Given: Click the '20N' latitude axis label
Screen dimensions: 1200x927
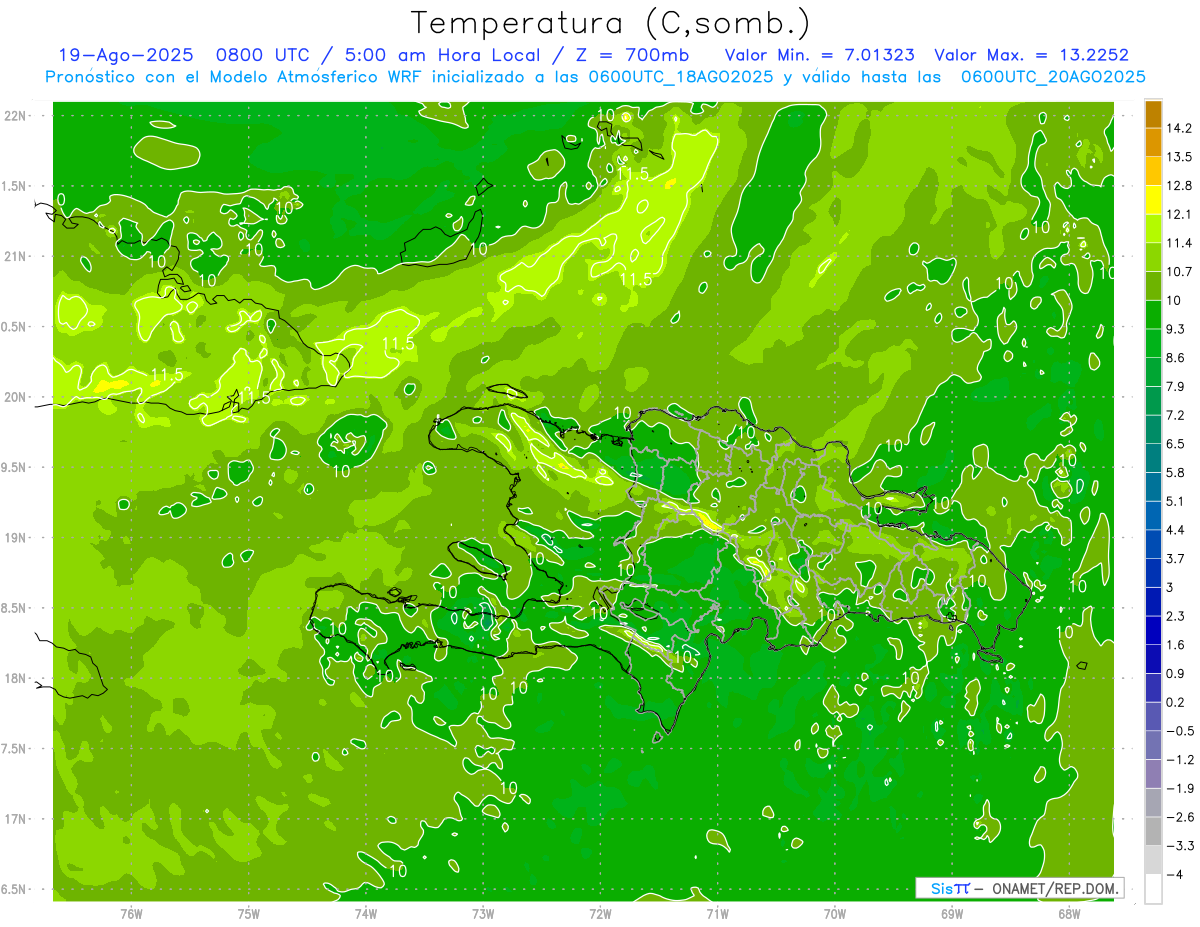Looking at the screenshot, I should click(14, 397).
